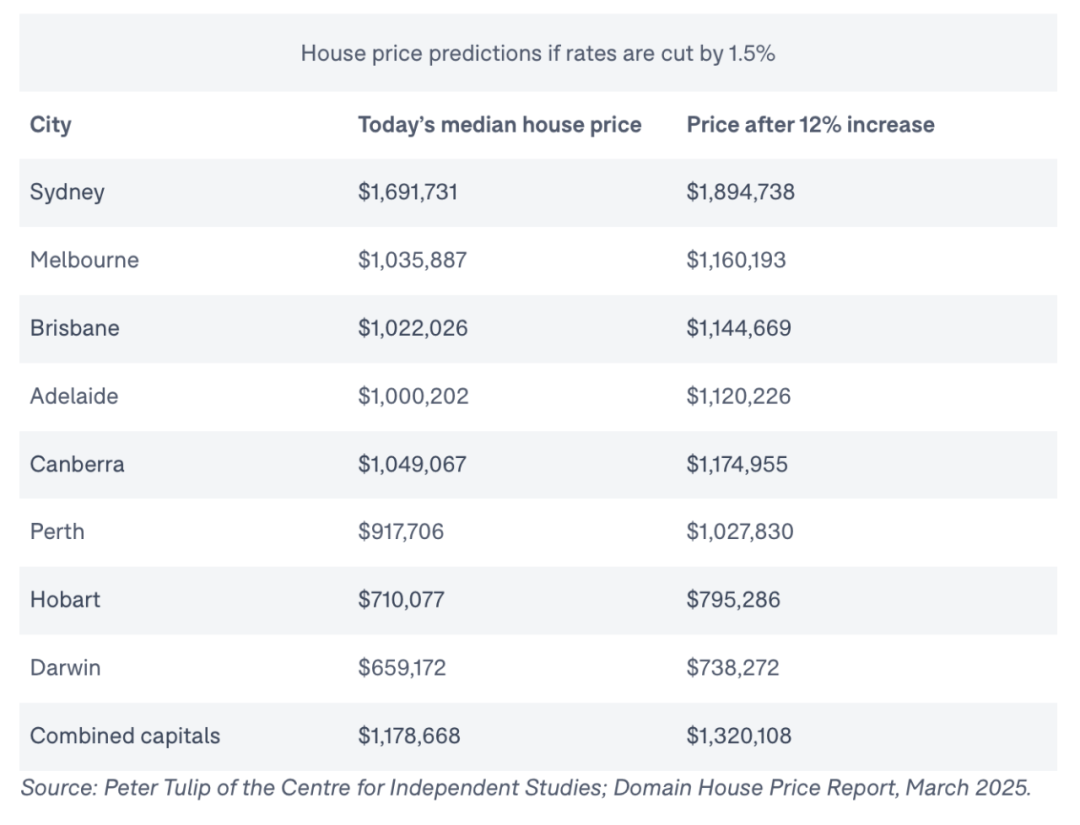Viewport: 1080px width, 825px height.
Task: Click Brisbane's median price $1,022,026
Action: [x=413, y=328]
